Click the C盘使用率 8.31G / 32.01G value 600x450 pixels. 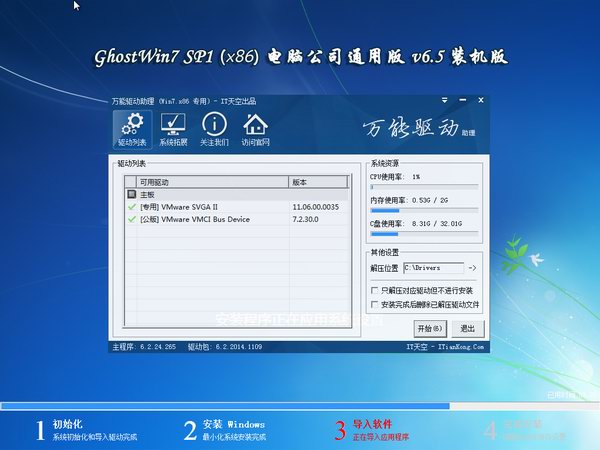pyautogui.click(x=437, y=223)
